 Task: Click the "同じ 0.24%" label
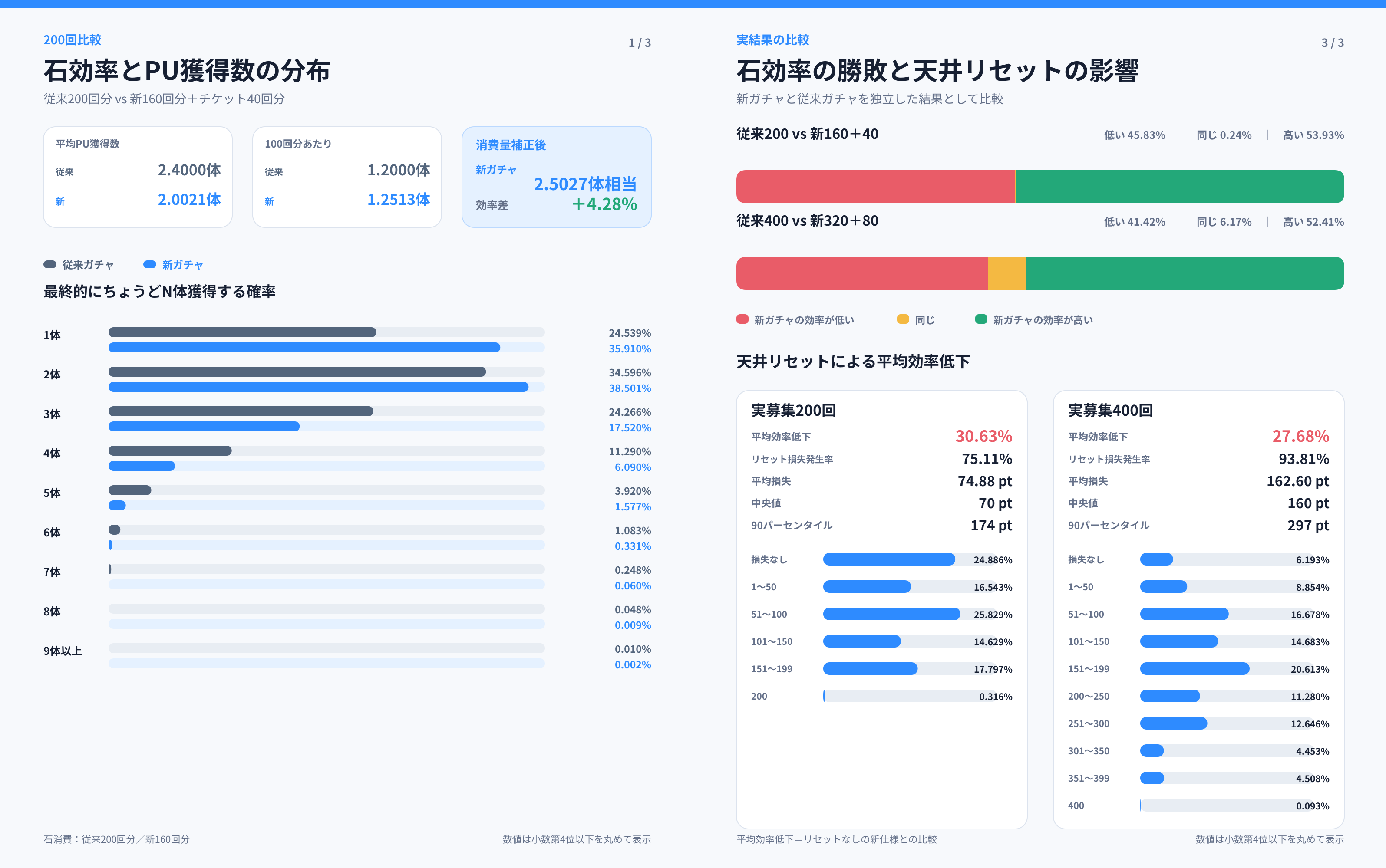(x=1224, y=135)
